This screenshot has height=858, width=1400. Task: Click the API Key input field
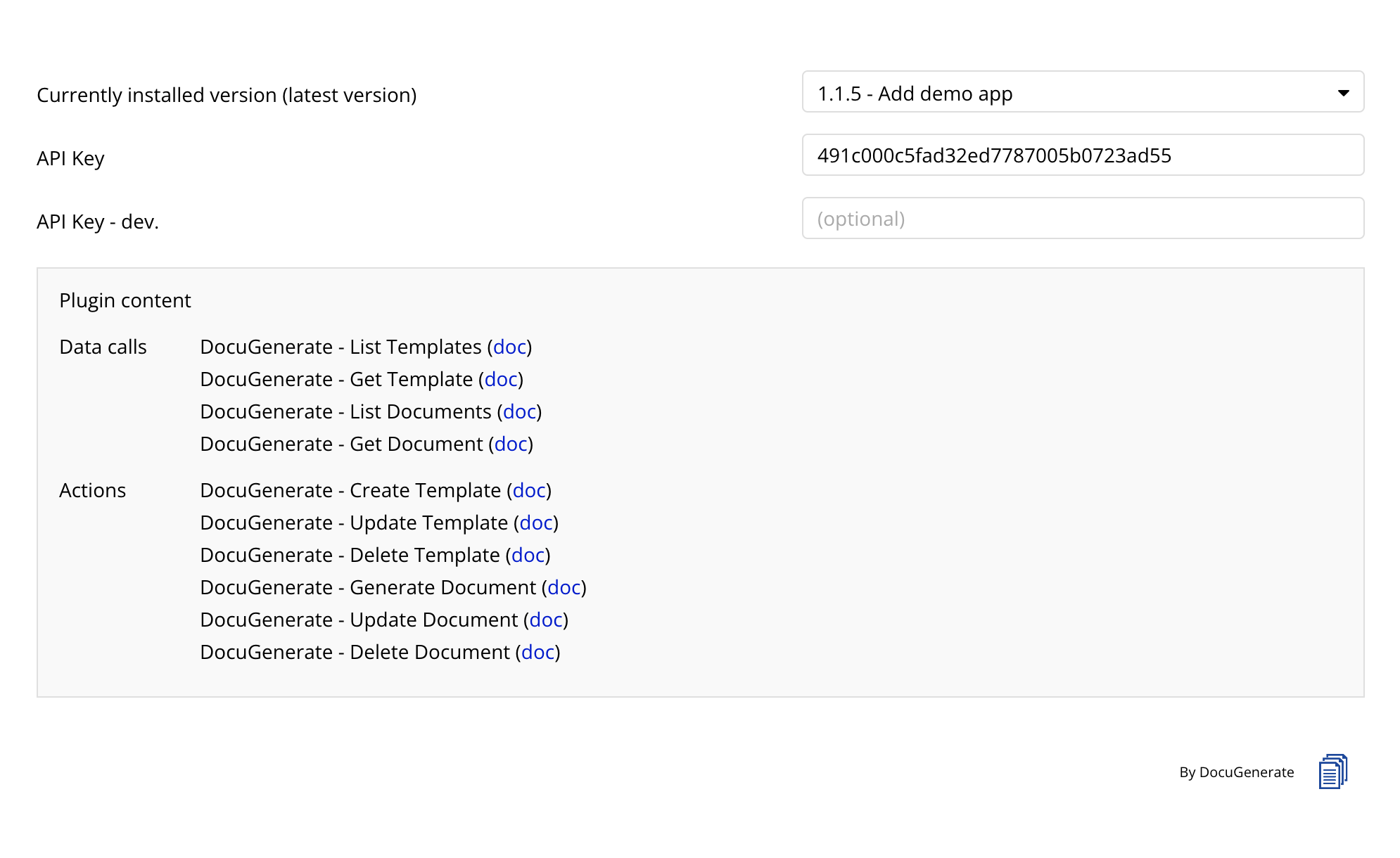(x=1083, y=155)
